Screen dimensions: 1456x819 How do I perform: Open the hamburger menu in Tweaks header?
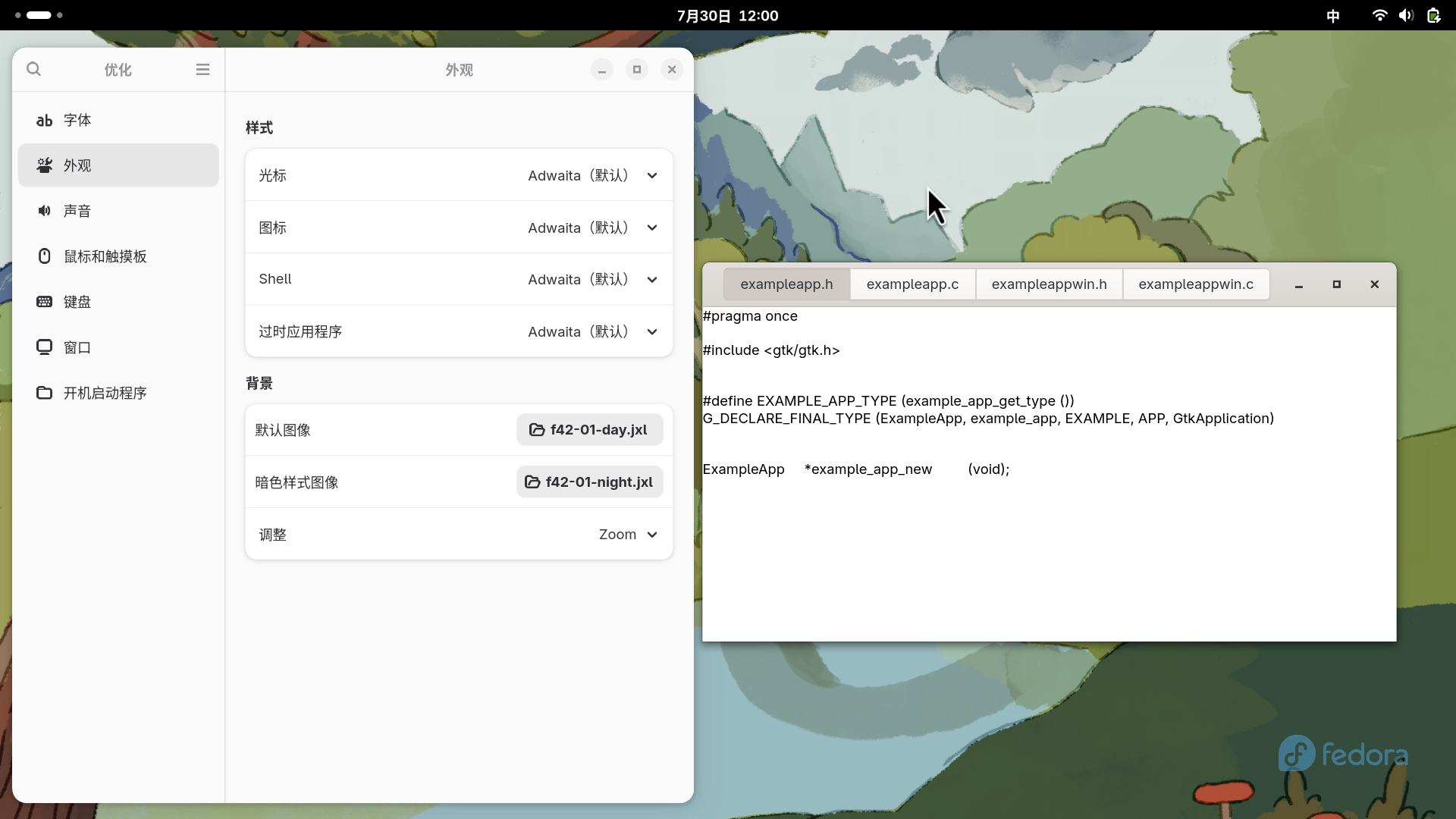(x=202, y=69)
